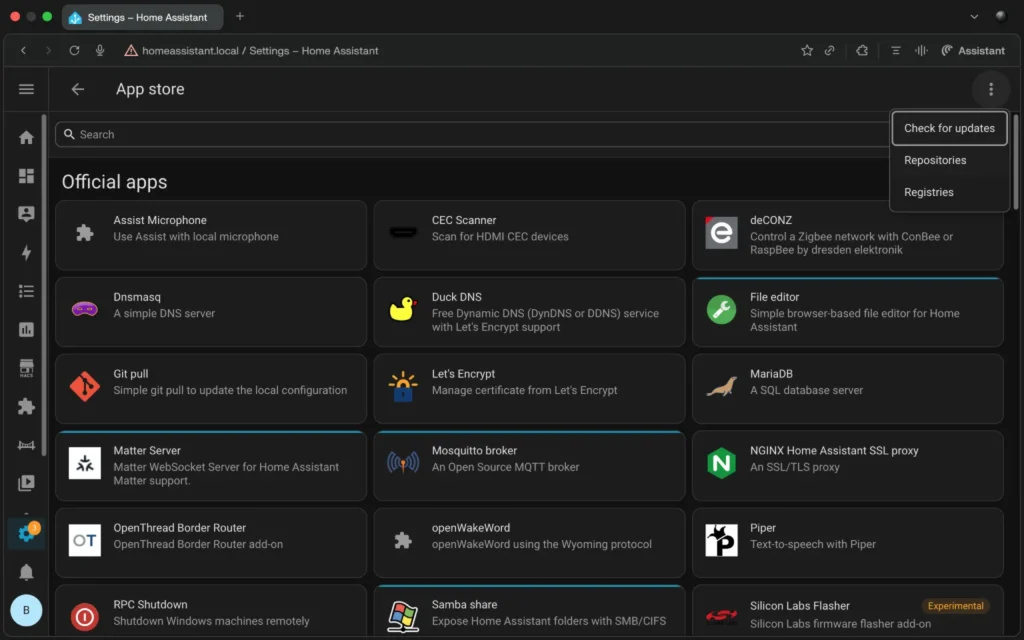
Task: Click the Experimental badge on Silicon Labs Flasher
Action: click(x=955, y=605)
